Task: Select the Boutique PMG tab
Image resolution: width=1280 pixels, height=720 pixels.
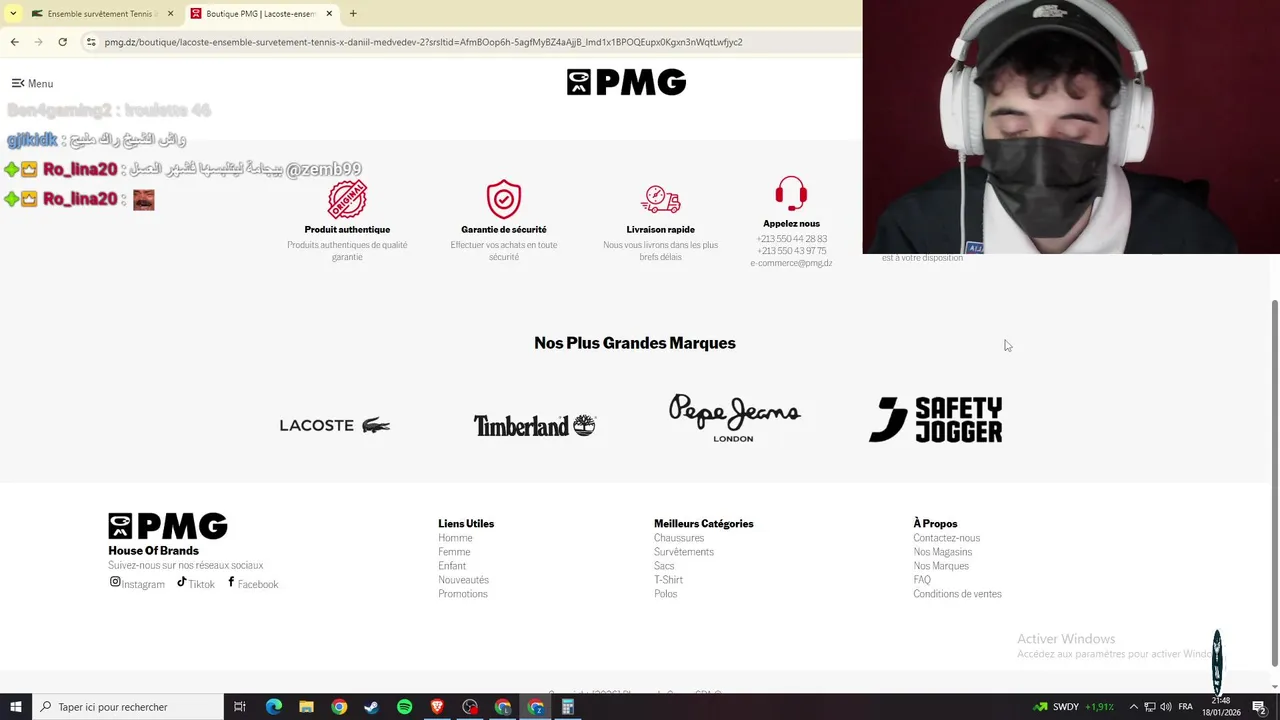Action: (x=261, y=14)
